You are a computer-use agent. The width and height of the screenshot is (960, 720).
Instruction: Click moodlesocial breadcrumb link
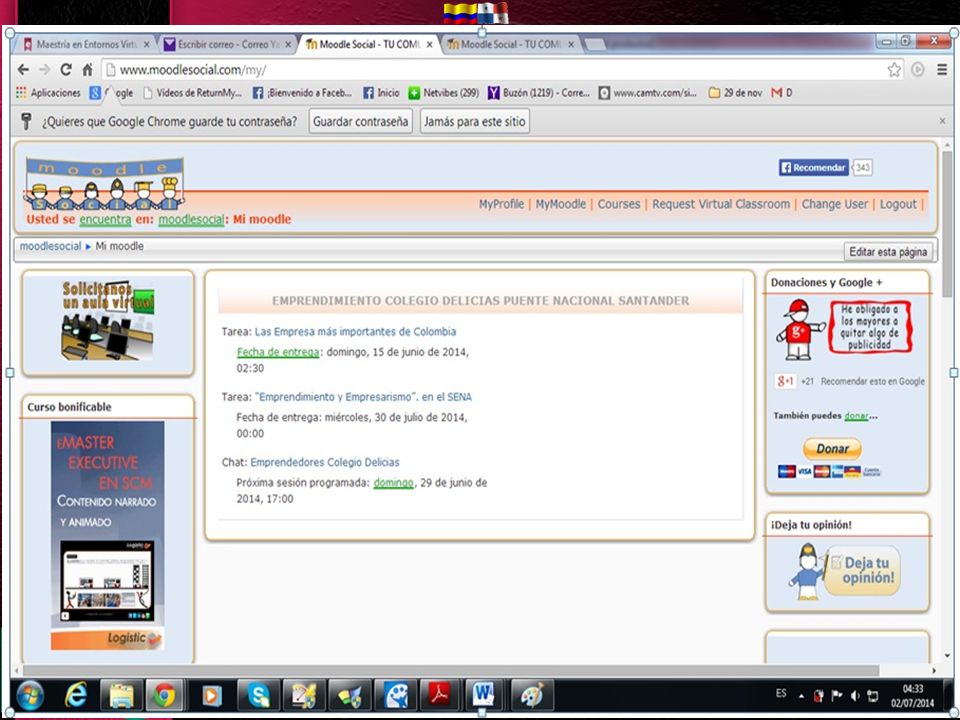(50, 246)
